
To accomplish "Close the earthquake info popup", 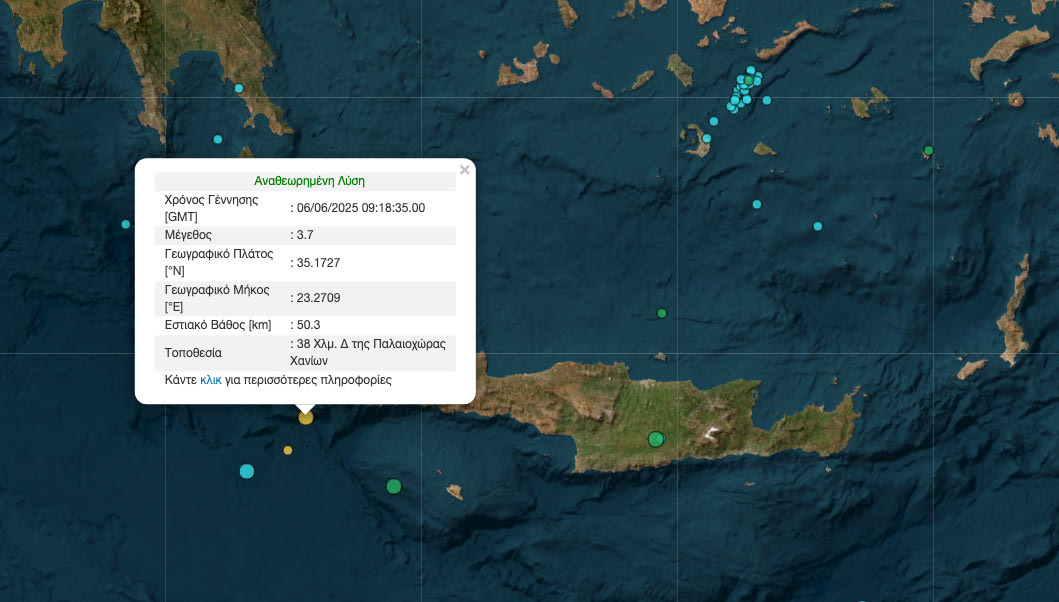I will point(464,170).
